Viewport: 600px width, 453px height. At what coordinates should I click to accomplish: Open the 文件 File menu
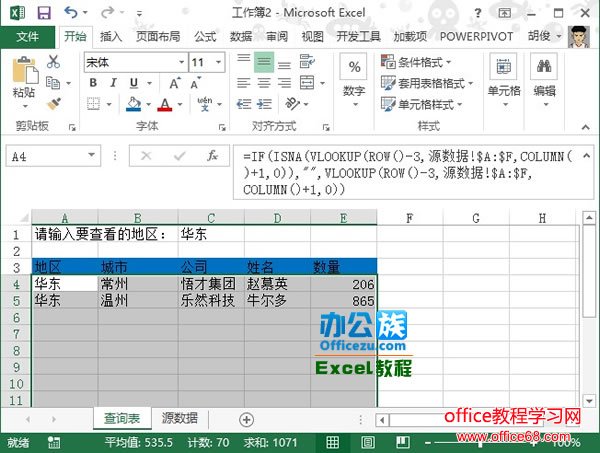(x=28, y=37)
